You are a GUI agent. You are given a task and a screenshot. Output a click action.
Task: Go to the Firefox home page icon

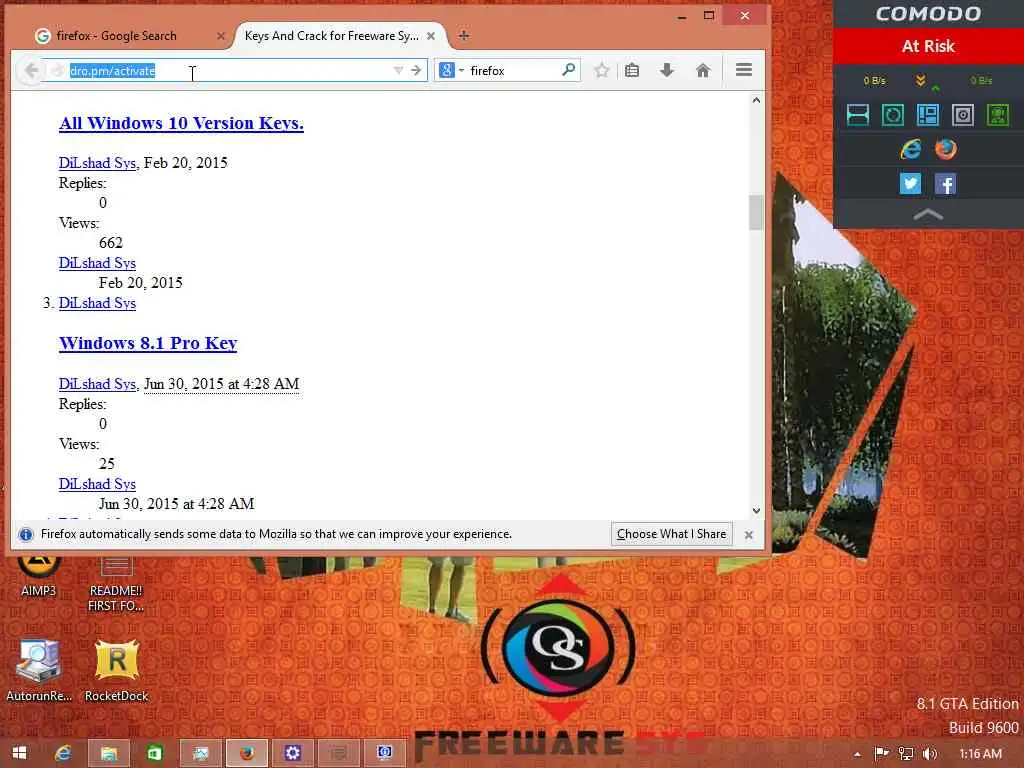click(x=703, y=70)
